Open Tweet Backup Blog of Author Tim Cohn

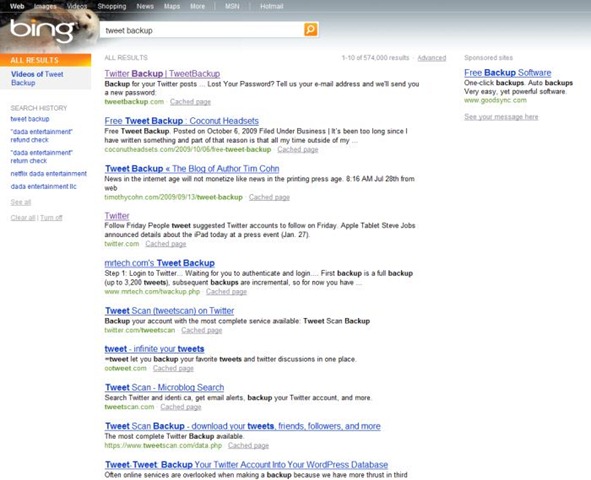point(192,168)
